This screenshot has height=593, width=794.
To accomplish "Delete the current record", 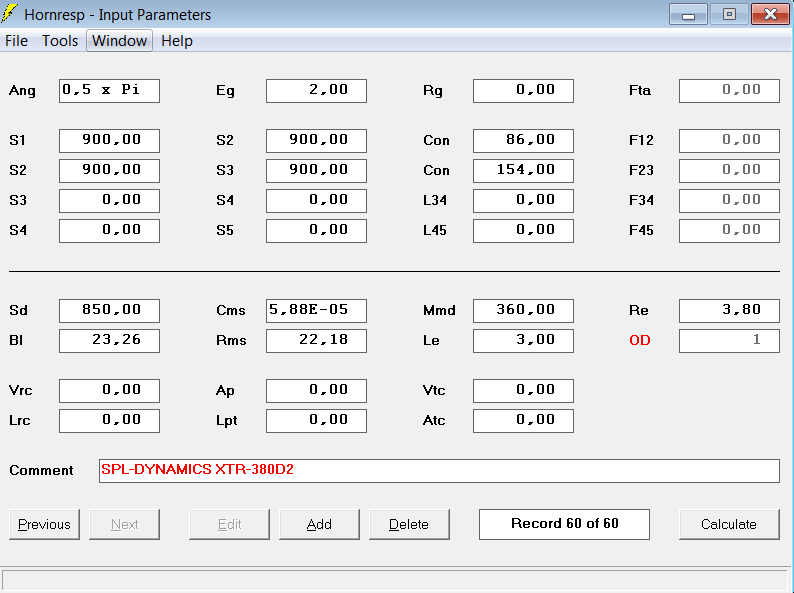I will click(409, 524).
